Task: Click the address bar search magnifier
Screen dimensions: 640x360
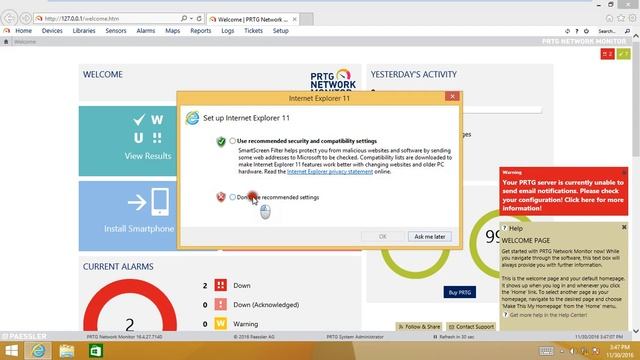Action: pyautogui.click(x=184, y=18)
